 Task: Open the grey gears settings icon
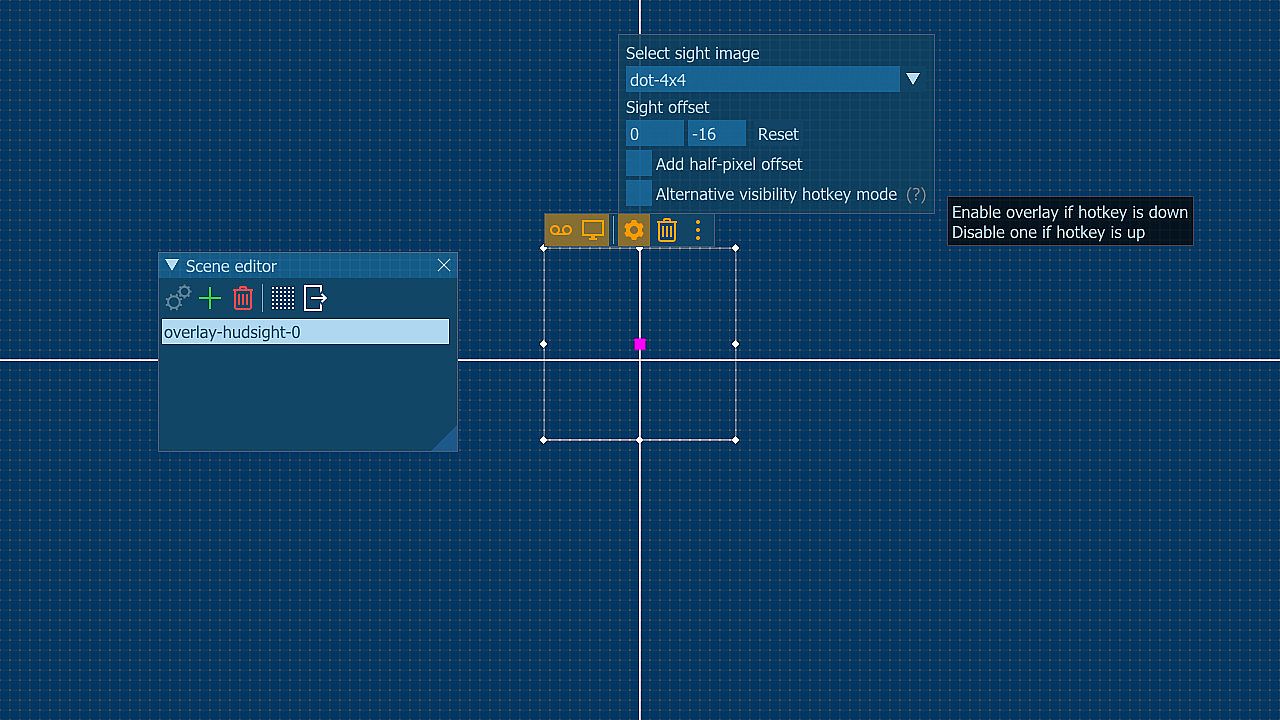coord(178,298)
